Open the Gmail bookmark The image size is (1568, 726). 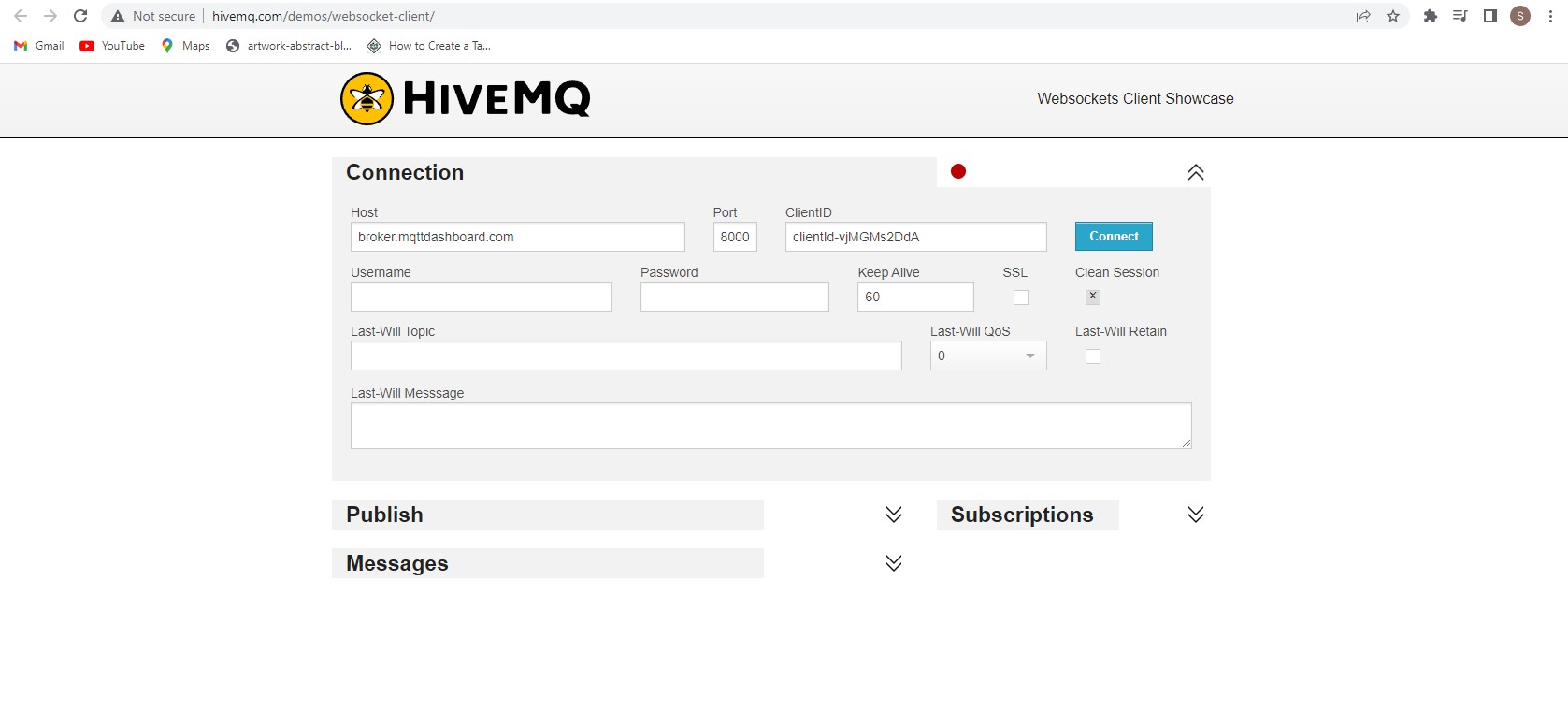tap(39, 46)
